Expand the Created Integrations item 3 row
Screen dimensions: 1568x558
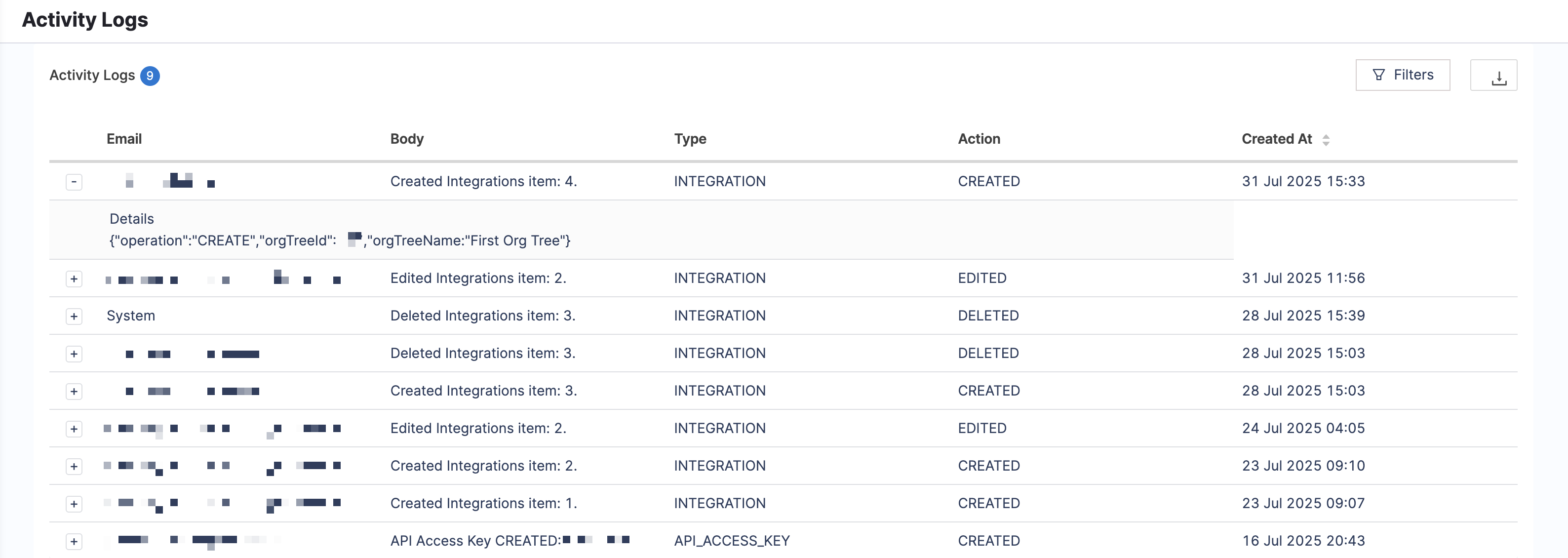pos(74,391)
